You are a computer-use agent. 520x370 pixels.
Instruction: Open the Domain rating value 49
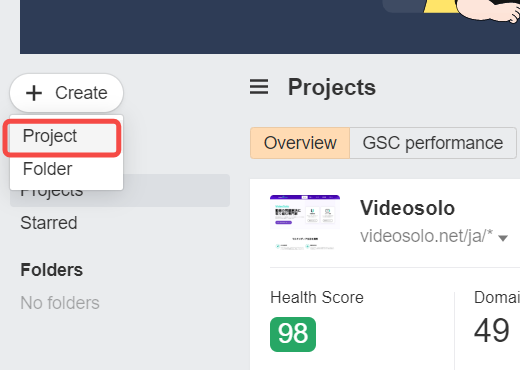click(x=492, y=330)
